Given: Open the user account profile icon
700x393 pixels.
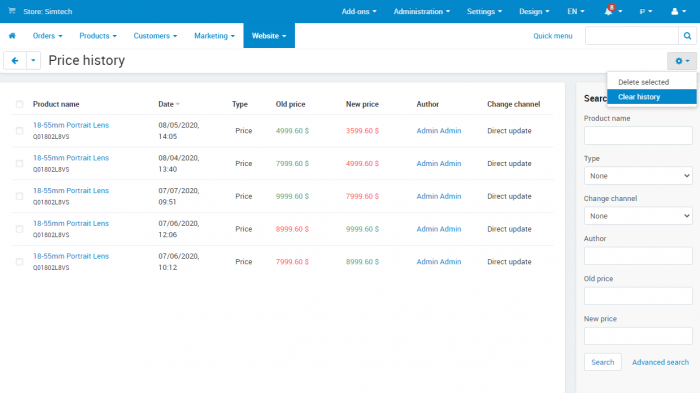Looking at the screenshot, I should click(675, 12).
